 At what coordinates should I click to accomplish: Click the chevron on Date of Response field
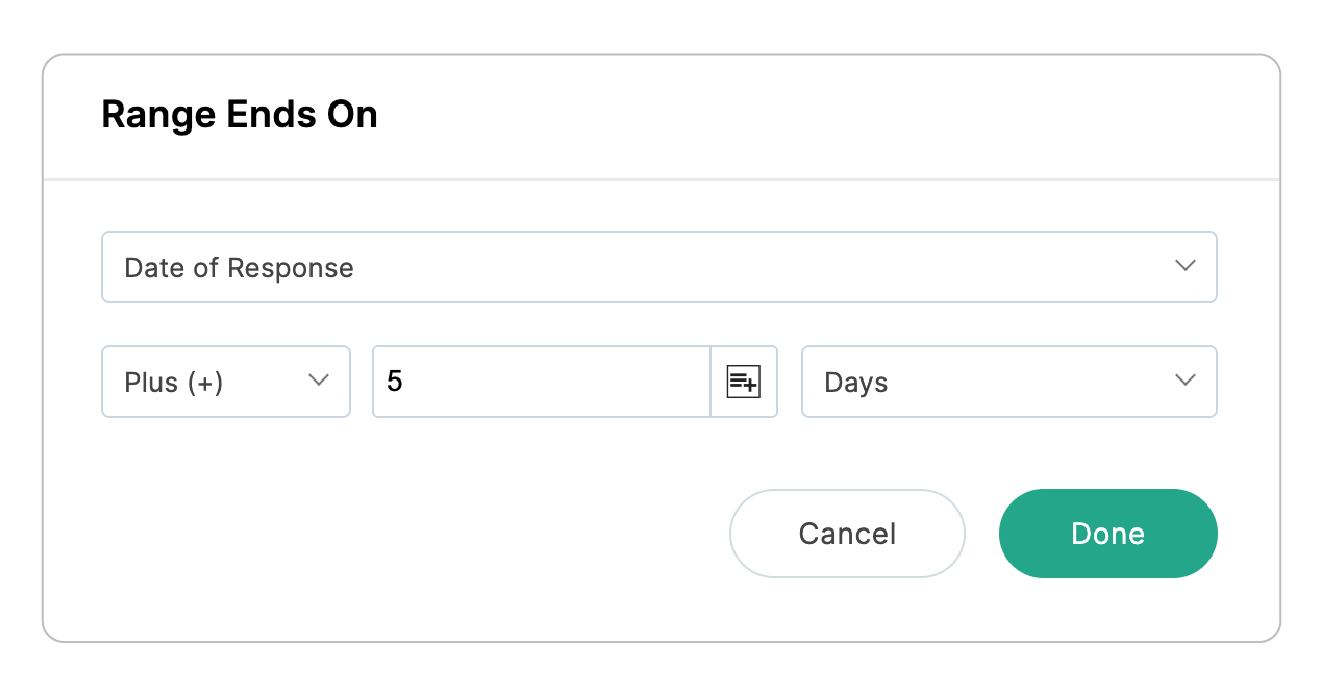pyautogui.click(x=1185, y=267)
